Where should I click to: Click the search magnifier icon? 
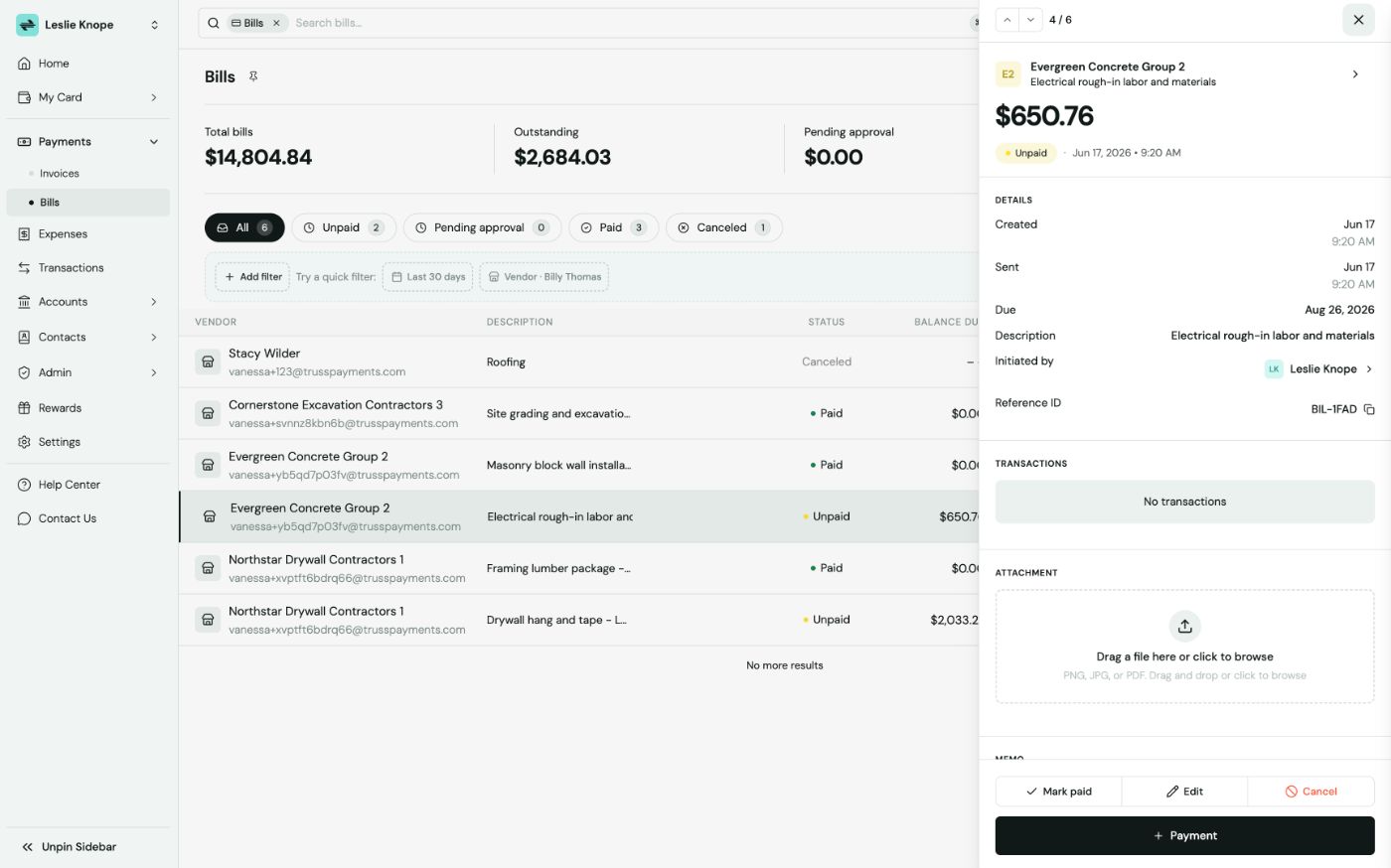coord(214,23)
